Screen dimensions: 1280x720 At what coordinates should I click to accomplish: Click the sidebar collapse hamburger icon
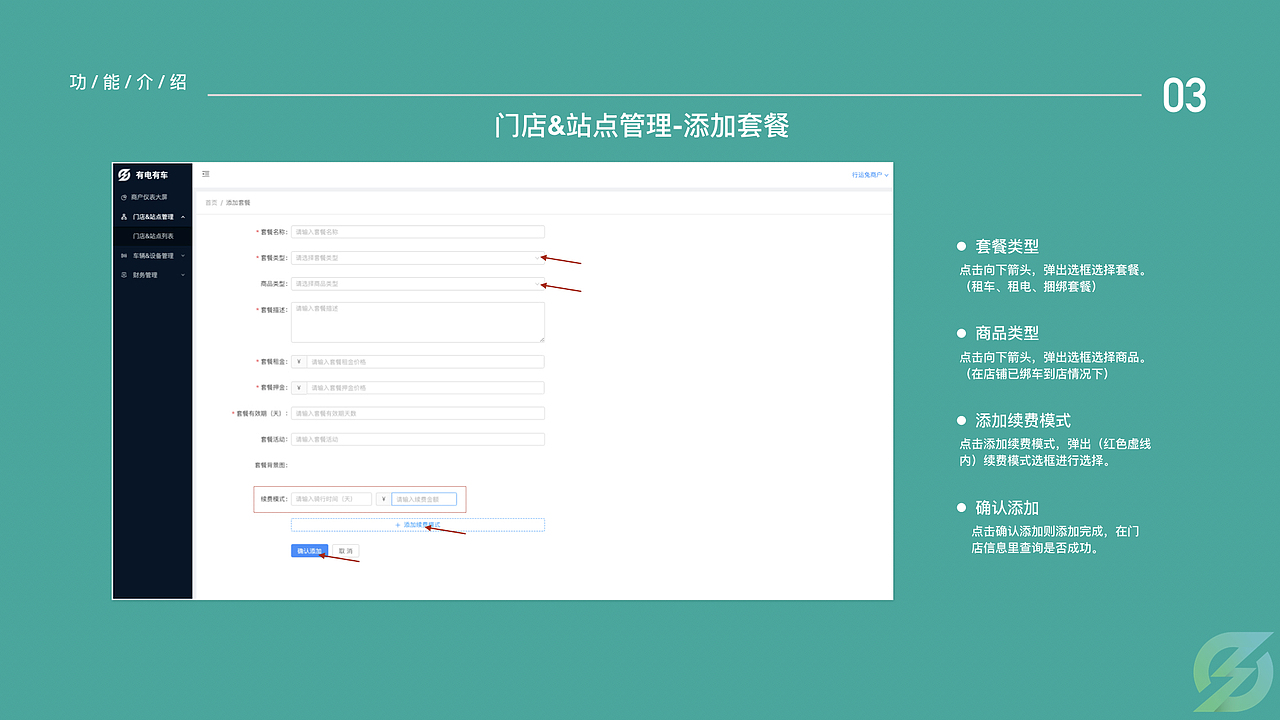point(206,172)
